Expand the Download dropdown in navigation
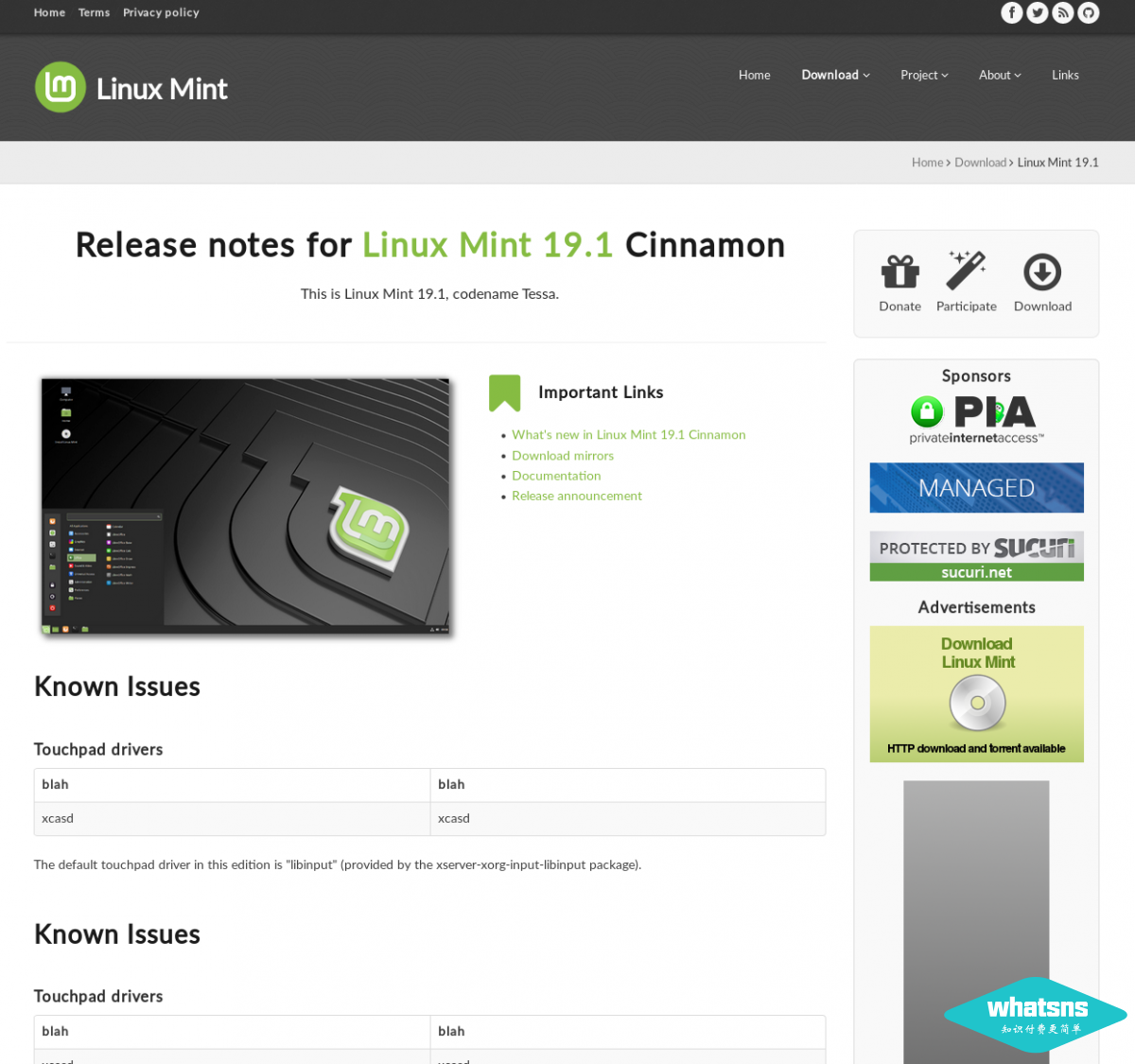The height and width of the screenshot is (1064, 1135). pyautogui.click(x=835, y=75)
